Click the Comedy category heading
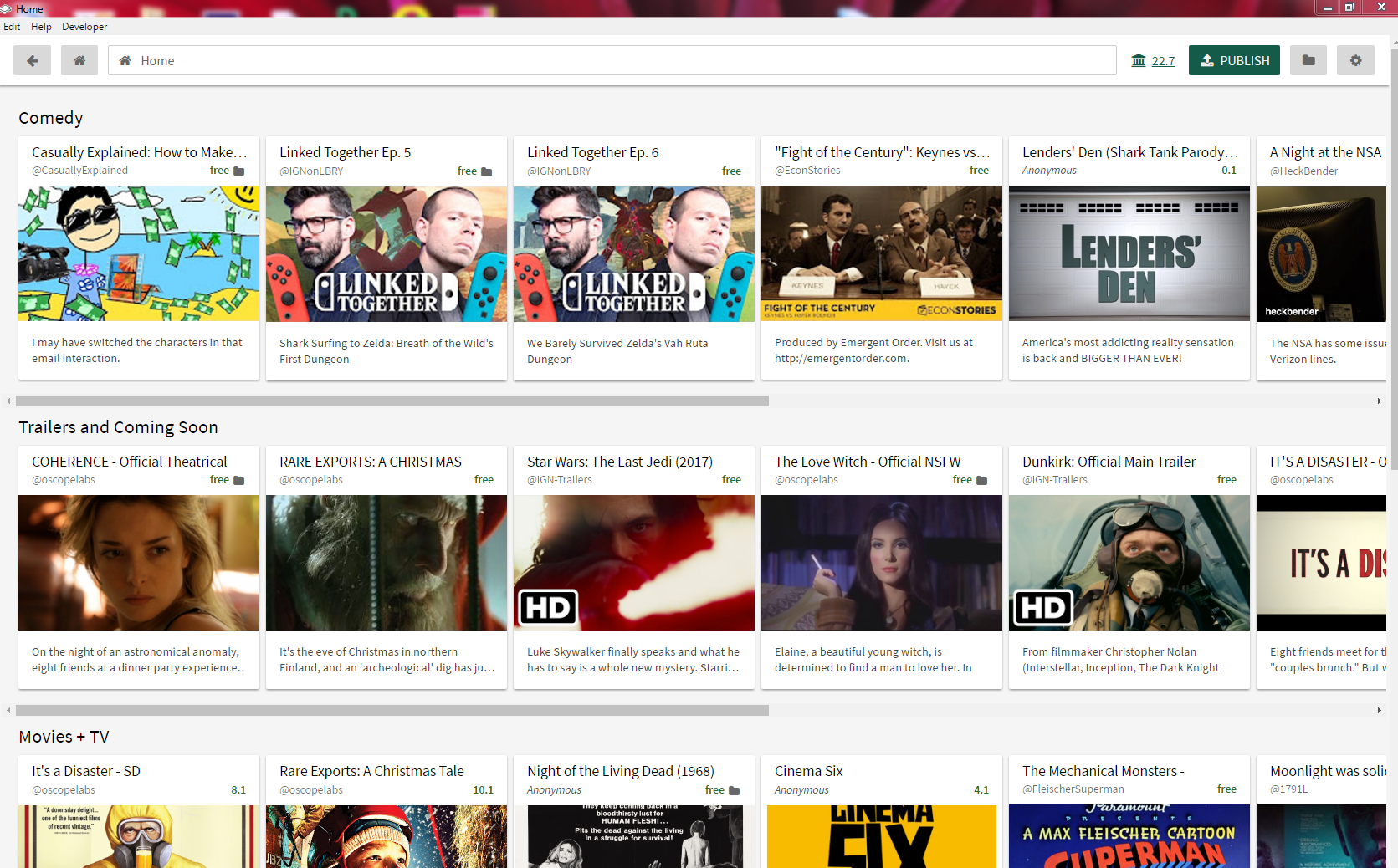Screen dimensions: 1398x868 (51, 118)
